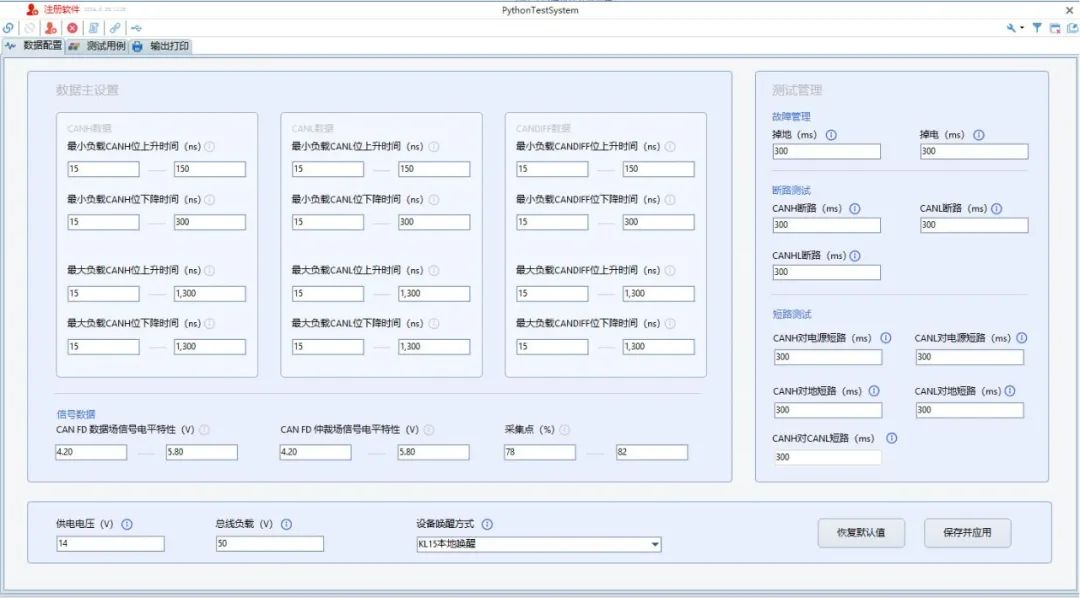Click the funnel filter icon
The width and height of the screenshot is (1080, 598).
point(1037,28)
